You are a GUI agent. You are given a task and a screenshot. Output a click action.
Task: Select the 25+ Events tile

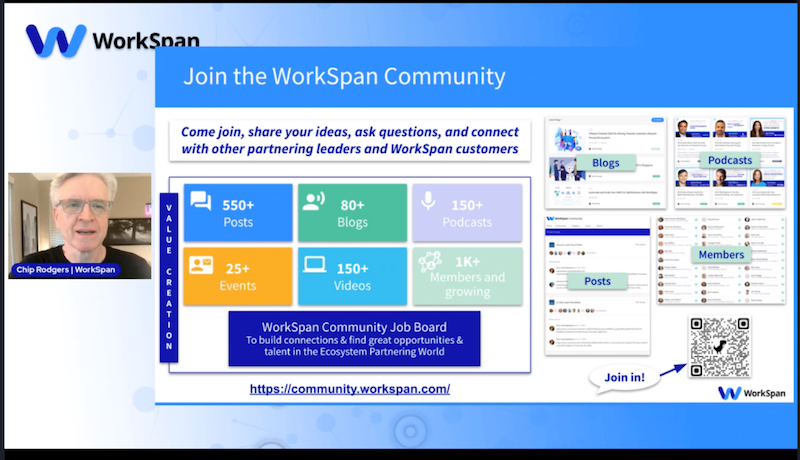pos(238,276)
